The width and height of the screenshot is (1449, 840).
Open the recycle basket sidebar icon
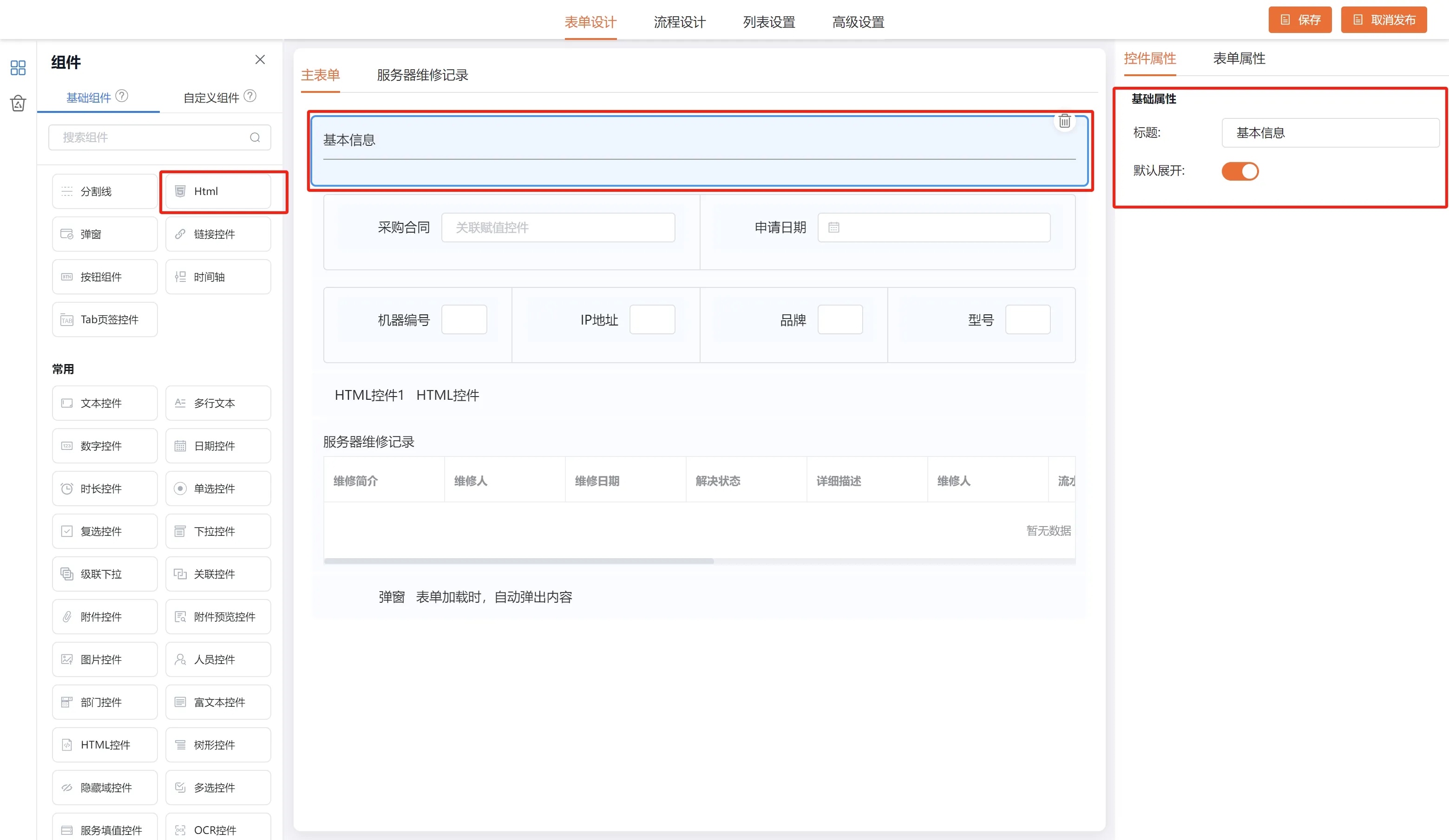pos(18,104)
